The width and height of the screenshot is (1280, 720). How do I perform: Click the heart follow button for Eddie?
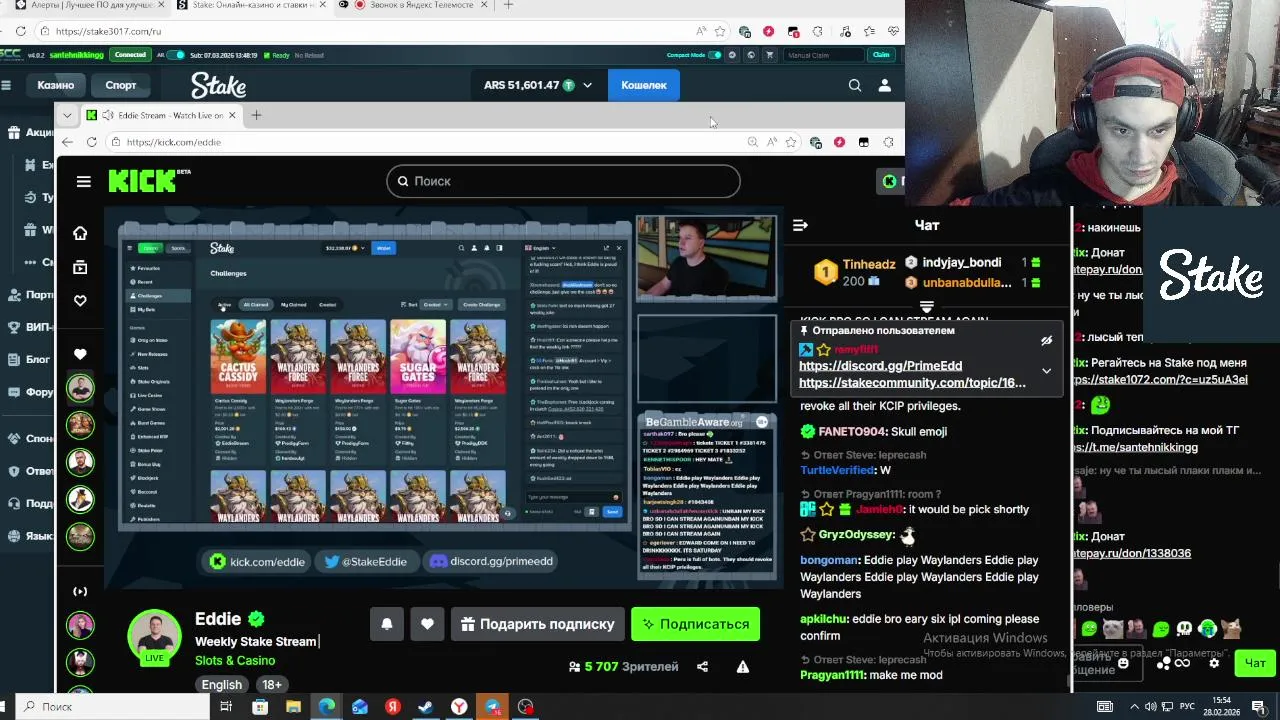pos(427,624)
